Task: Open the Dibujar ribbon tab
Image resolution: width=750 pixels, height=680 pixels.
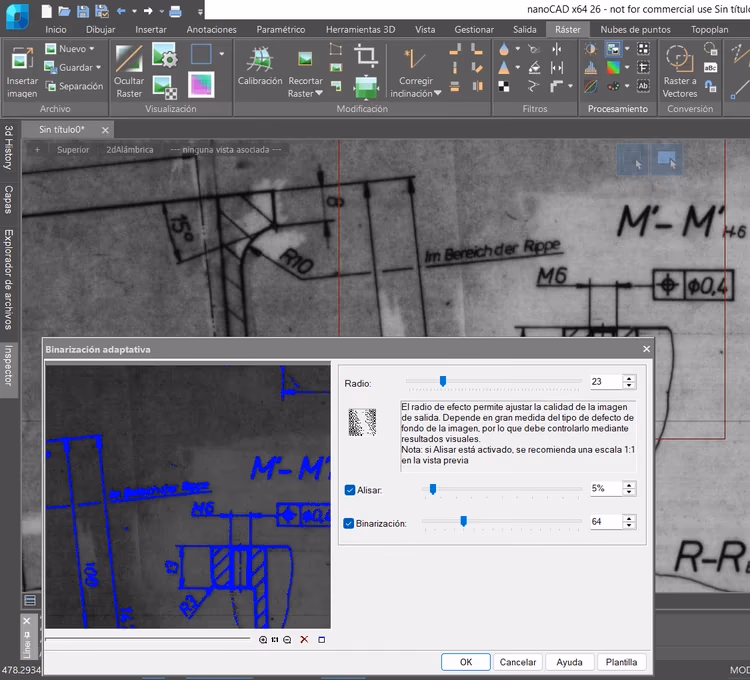Action: coord(100,30)
